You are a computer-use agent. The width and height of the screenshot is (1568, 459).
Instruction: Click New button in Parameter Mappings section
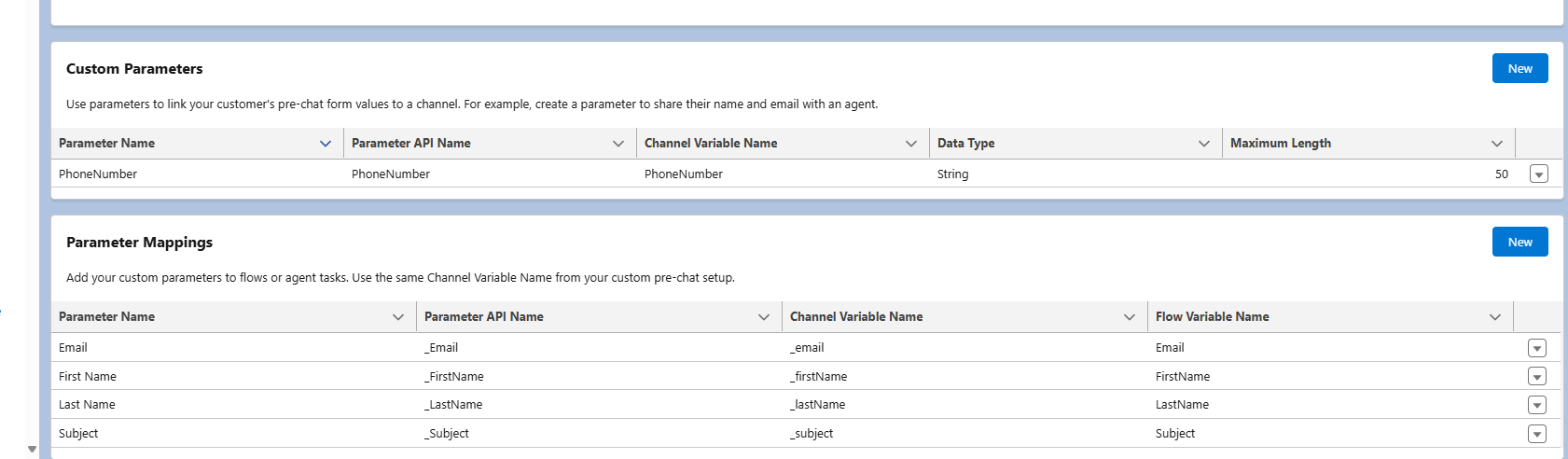(x=1519, y=242)
